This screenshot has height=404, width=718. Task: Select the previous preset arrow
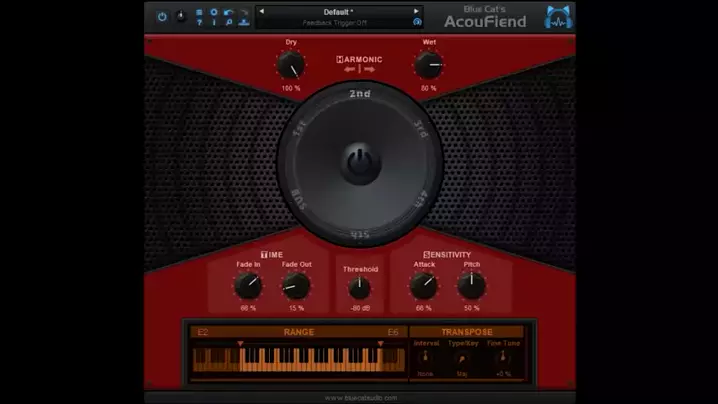pos(261,12)
